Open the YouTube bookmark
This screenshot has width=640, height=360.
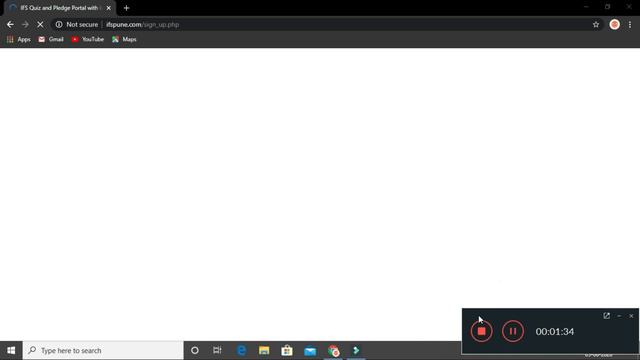pos(88,39)
